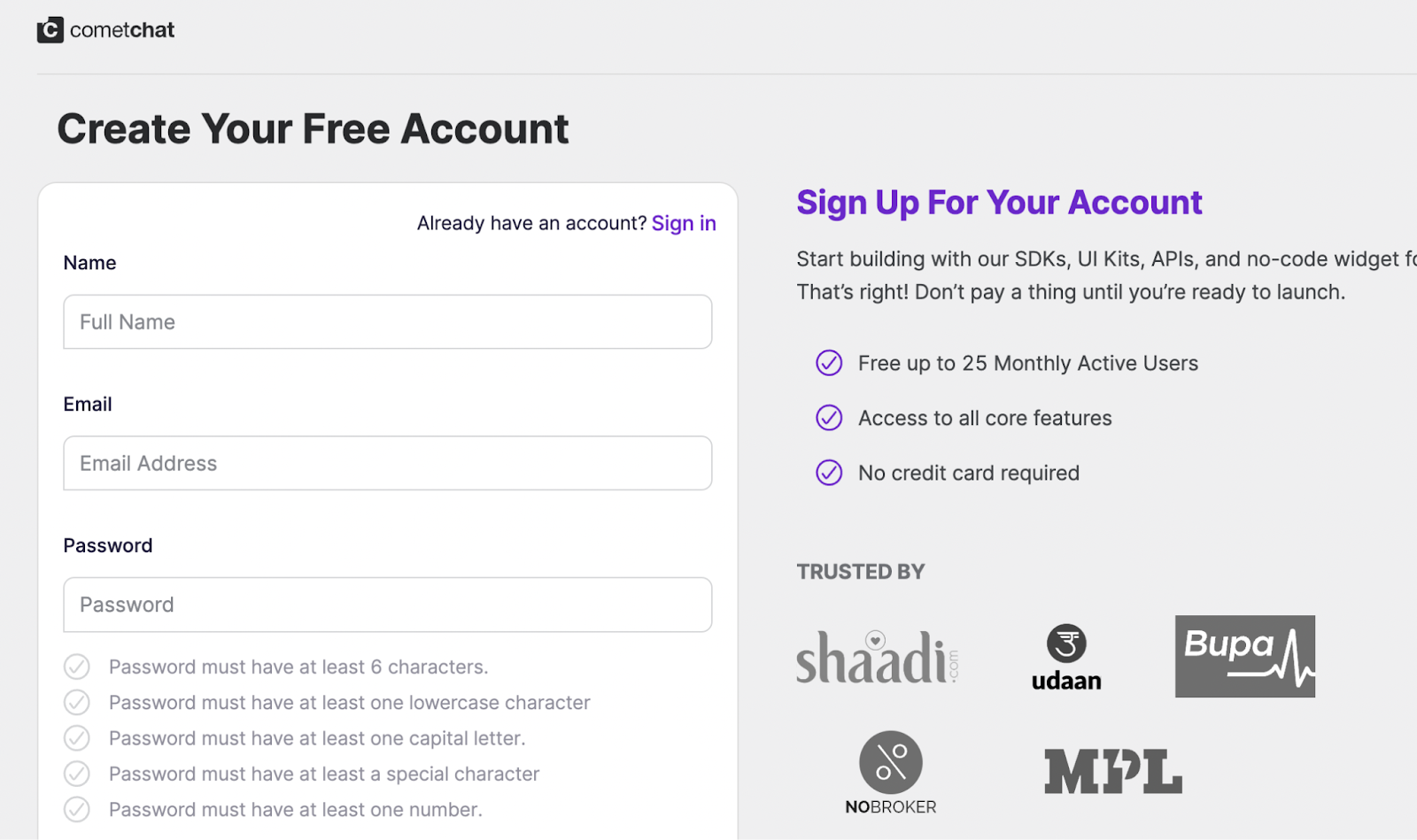Image resolution: width=1417 pixels, height=840 pixels.
Task: Click the CometChat logo icon
Action: [x=50, y=30]
